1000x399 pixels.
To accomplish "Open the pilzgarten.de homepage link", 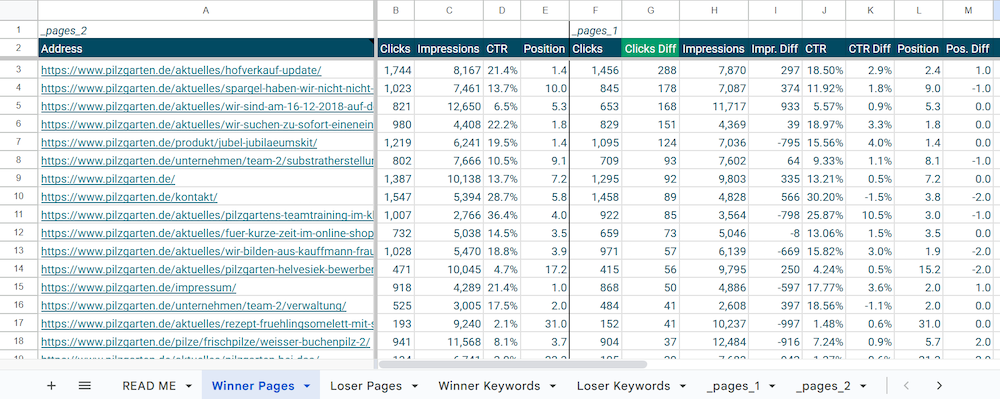I will point(108,179).
